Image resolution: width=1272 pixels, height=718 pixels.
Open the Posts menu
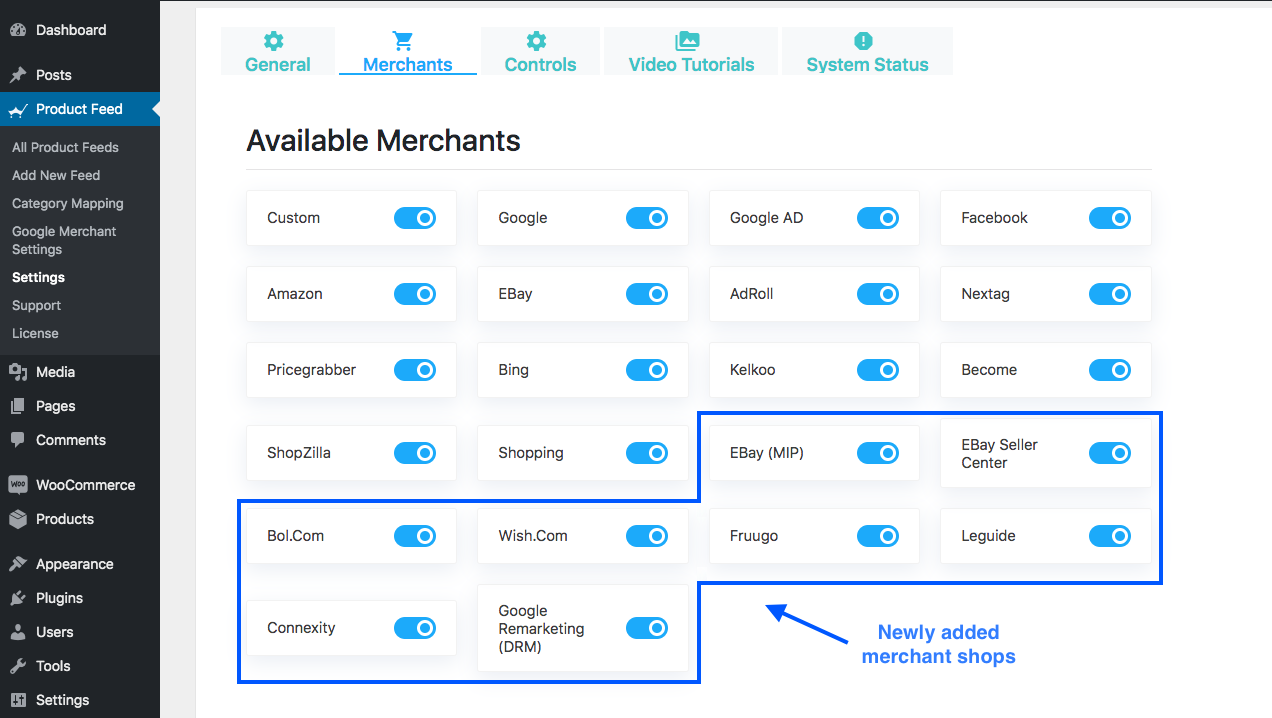[80, 75]
